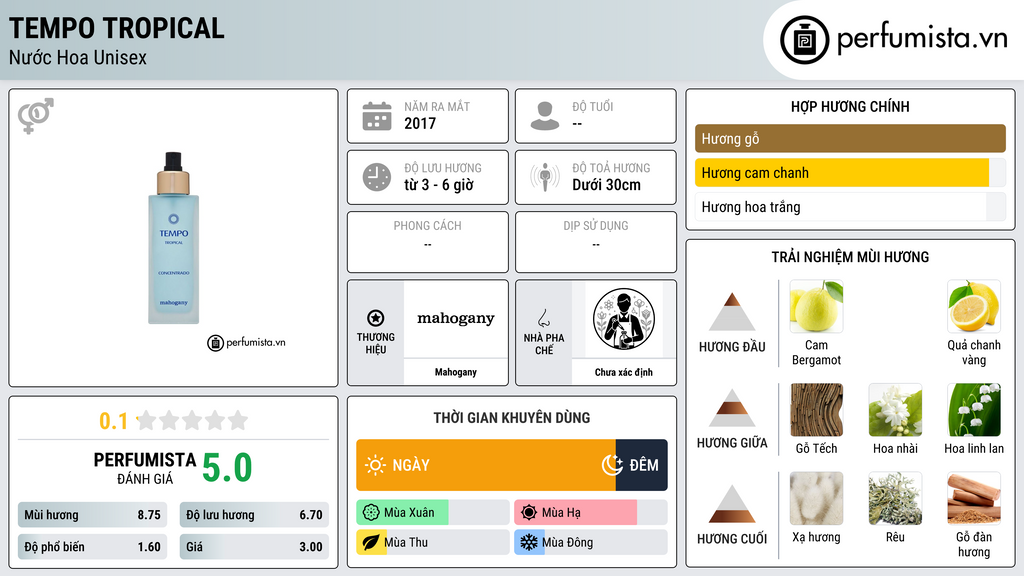Image resolution: width=1024 pixels, height=576 pixels.
Task: Click the longevity value từ 3 - 6 giờ
Action: [x=439, y=185]
